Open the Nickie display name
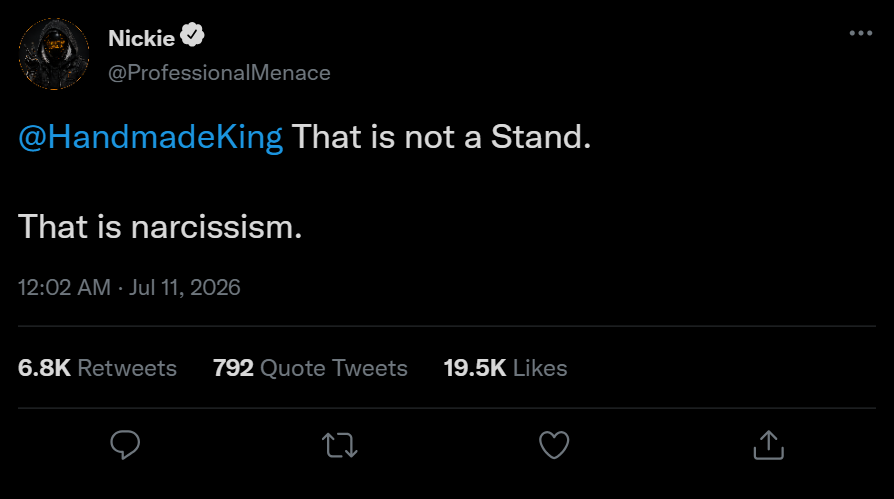Image resolution: width=894 pixels, height=499 pixels. pyautogui.click(x=141, y=38)
